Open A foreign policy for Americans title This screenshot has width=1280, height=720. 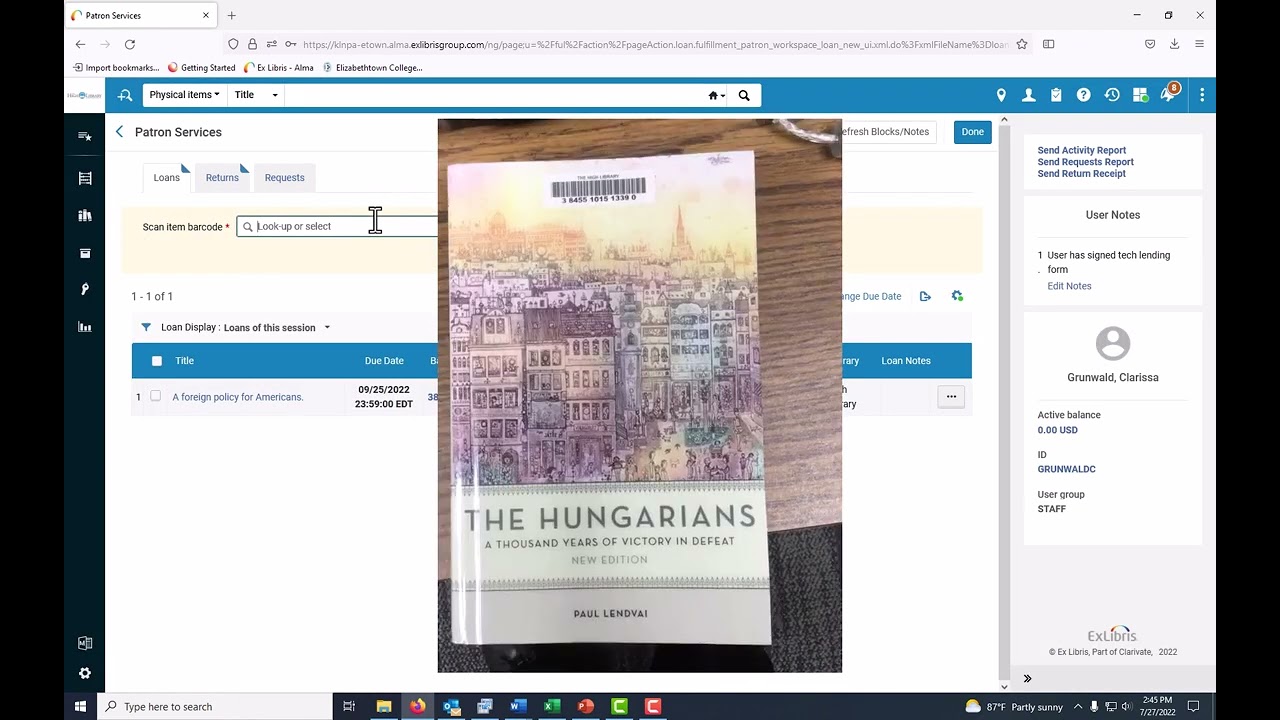[238, 397]
